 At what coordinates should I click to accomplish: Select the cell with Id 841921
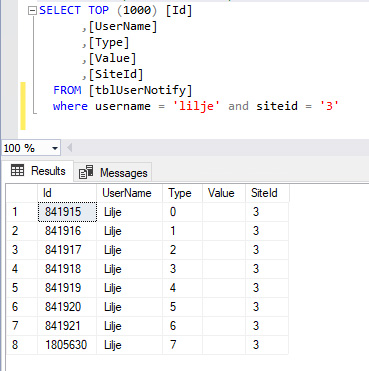coord(67,326)
